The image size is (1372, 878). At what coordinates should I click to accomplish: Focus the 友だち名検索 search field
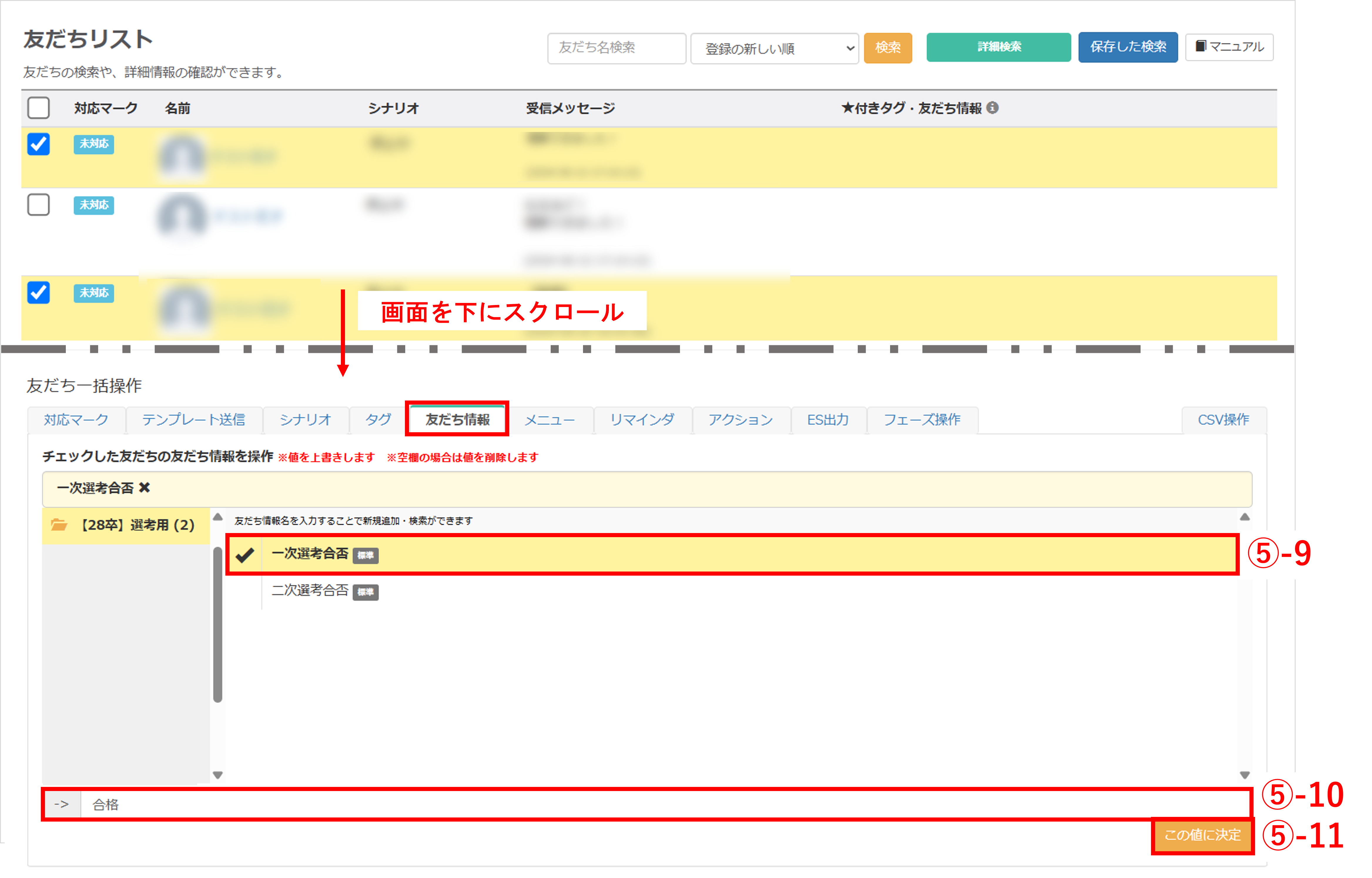point(616,48)
